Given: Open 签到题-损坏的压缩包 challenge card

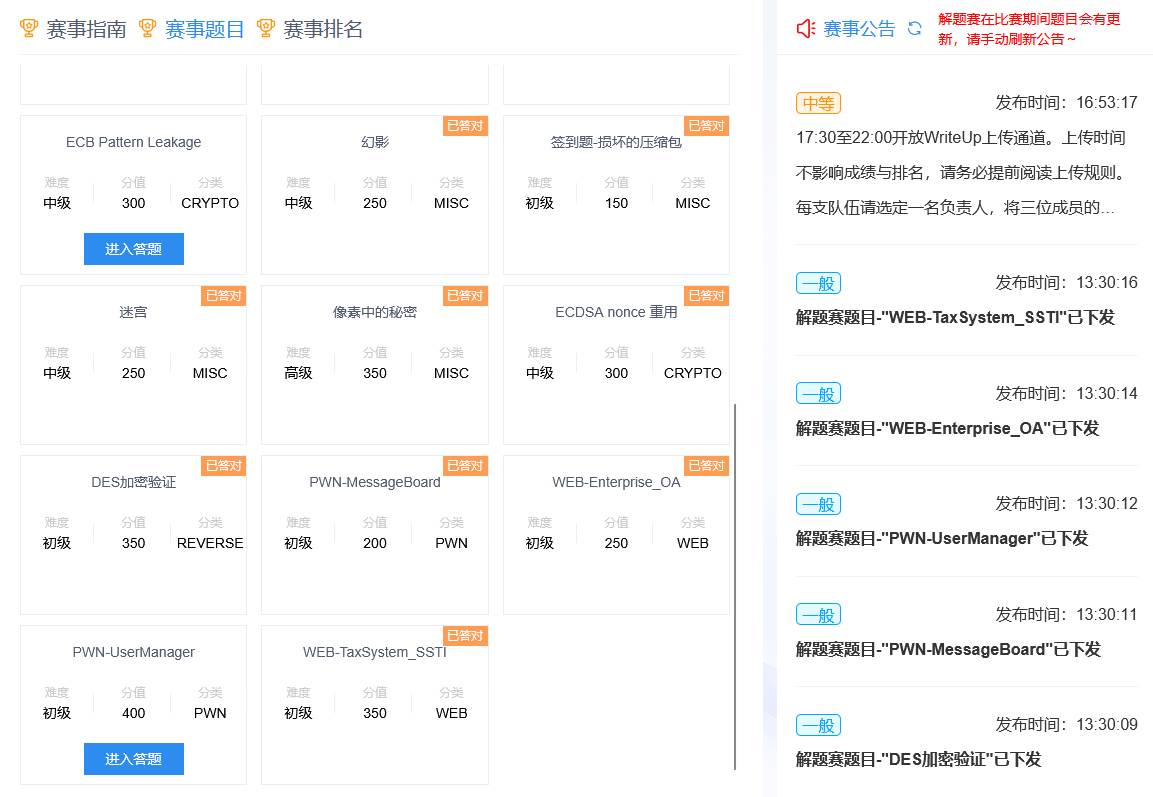Looking at the screenshot, I should point(616,195).
